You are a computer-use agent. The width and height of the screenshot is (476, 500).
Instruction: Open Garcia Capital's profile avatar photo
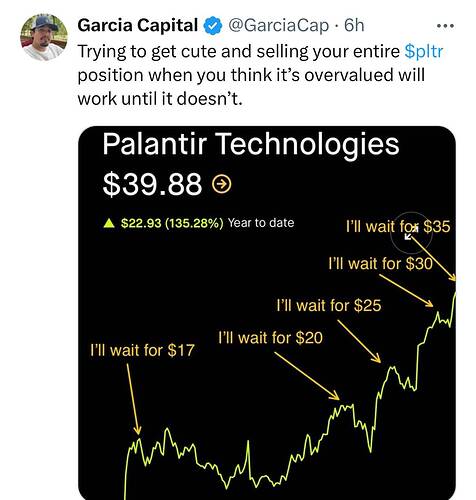(44, 37)
